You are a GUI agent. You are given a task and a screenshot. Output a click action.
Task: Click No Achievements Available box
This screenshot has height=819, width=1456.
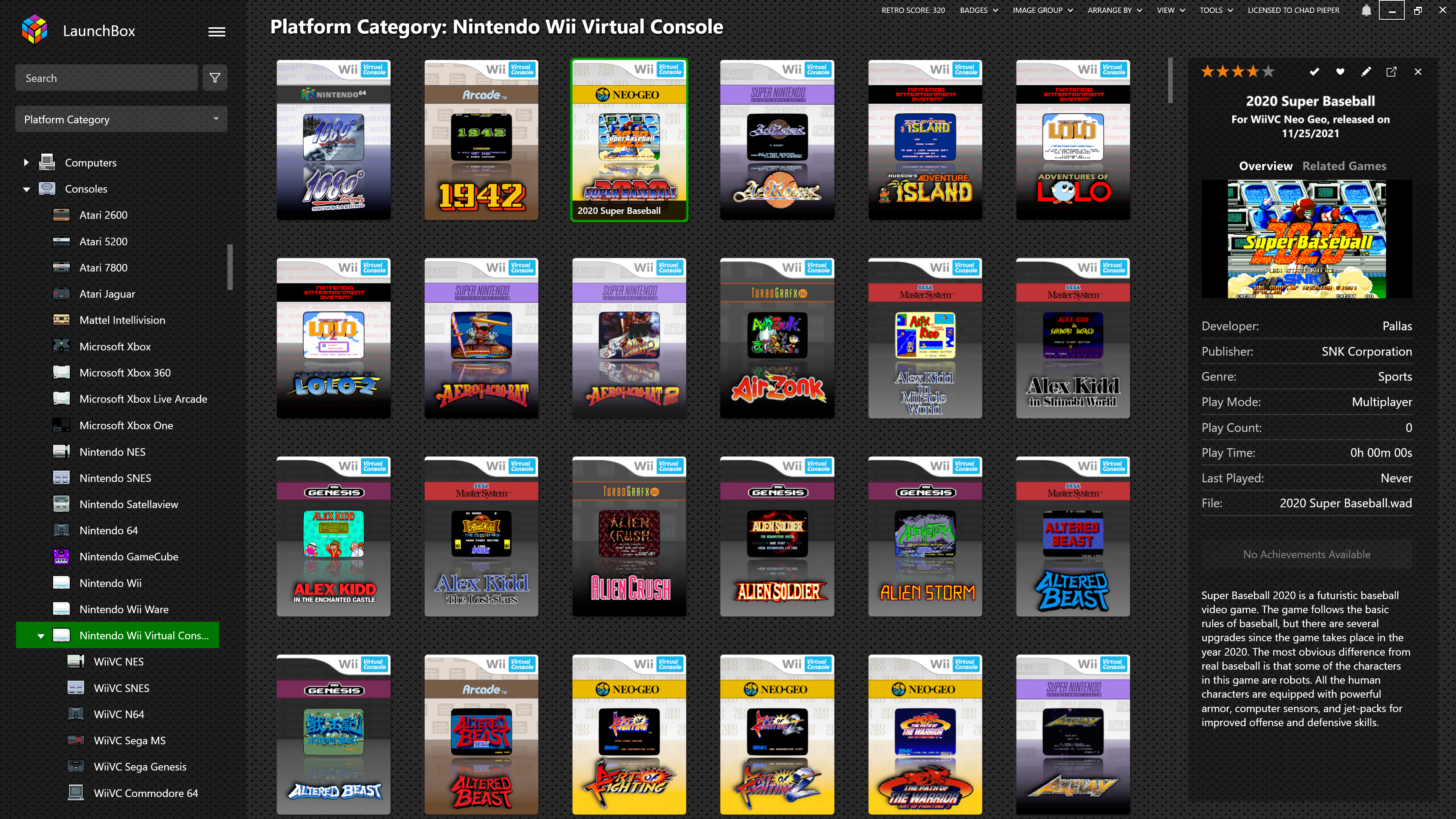pos(1306,554)
